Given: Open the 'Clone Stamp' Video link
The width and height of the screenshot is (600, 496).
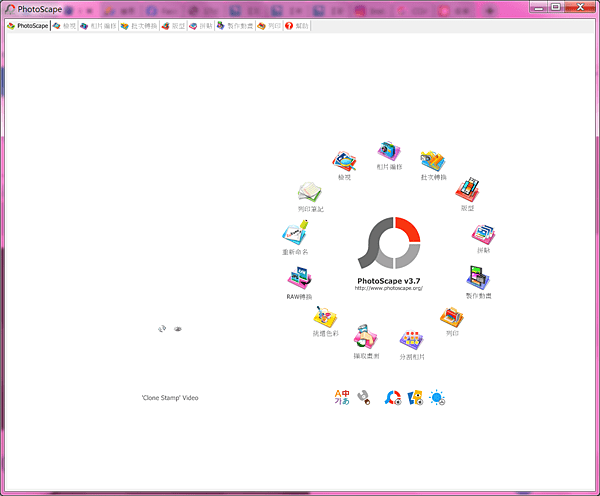Looking at the screenshot, I should coord(170,398).
